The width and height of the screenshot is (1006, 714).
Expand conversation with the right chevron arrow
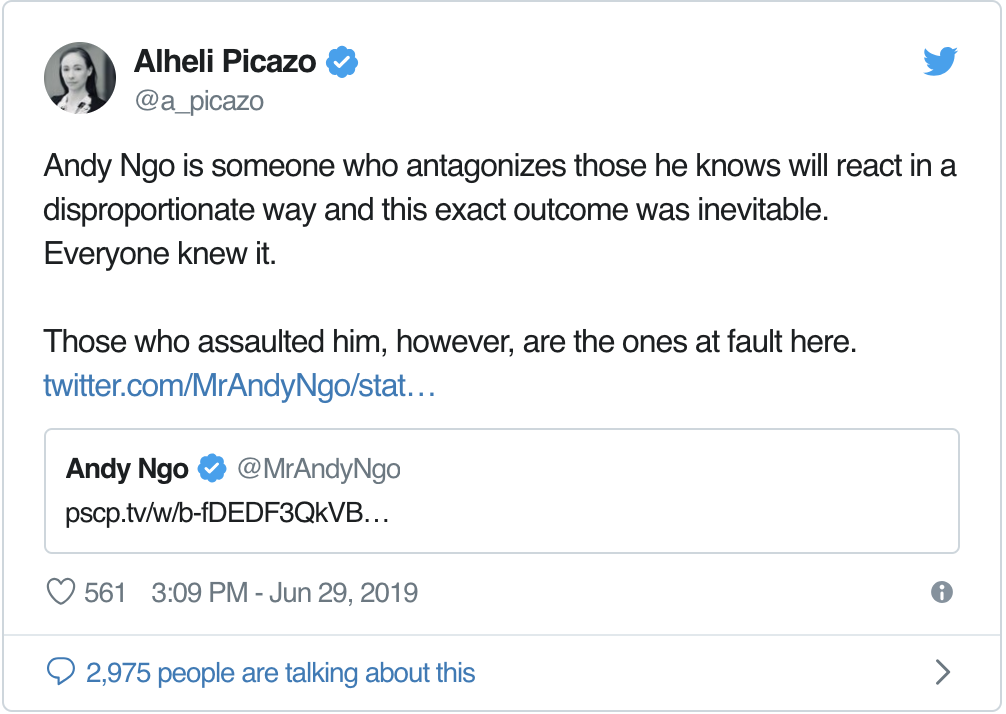[x=942, y=672]
